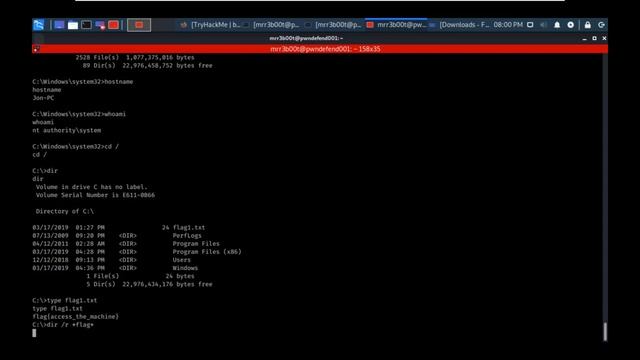Click the Windows directory row
This screenshot has height=360, width=640.
click(115, 268)
